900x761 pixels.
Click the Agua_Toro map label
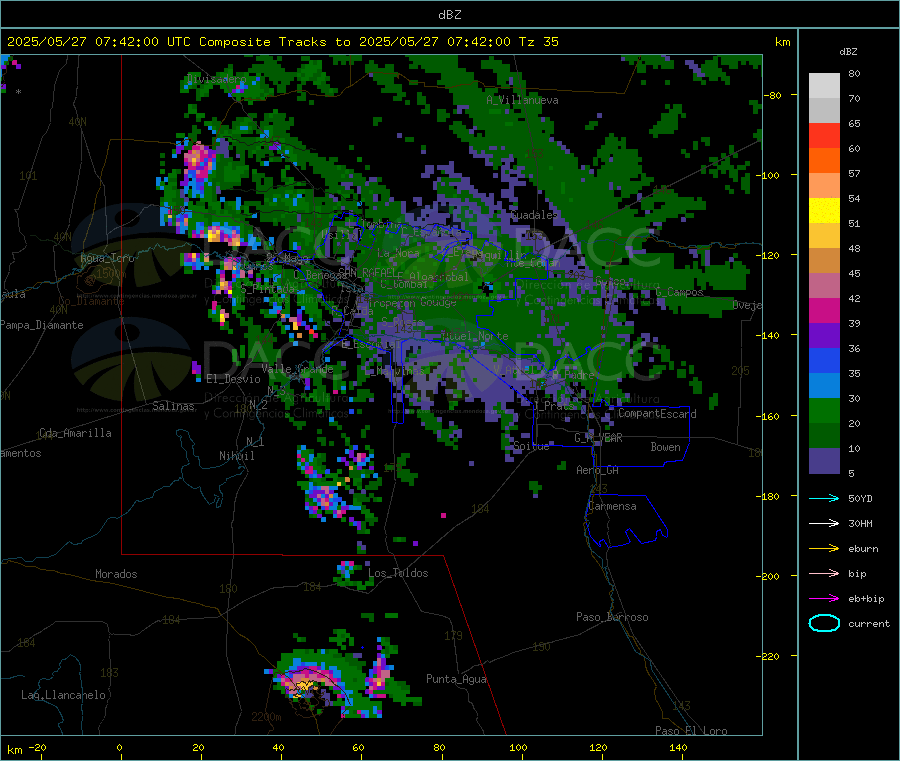107,258
